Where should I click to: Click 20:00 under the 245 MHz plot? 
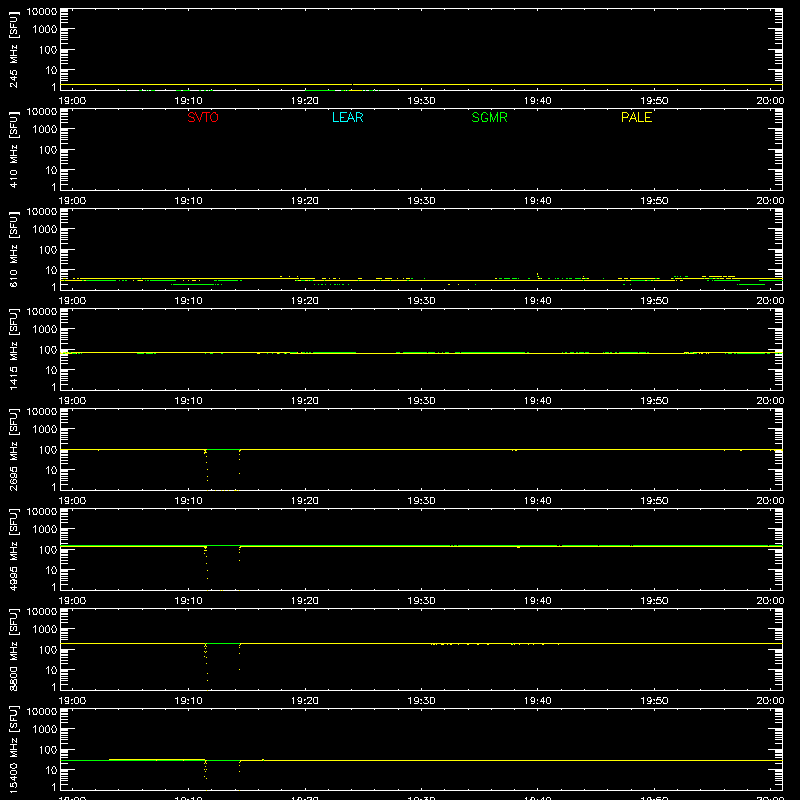click(770, 101)
